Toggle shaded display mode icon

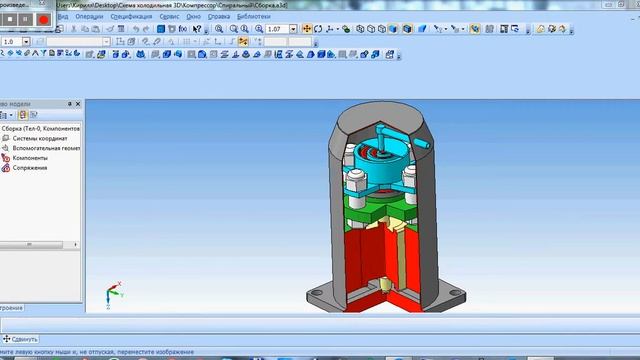coord(393,29)
